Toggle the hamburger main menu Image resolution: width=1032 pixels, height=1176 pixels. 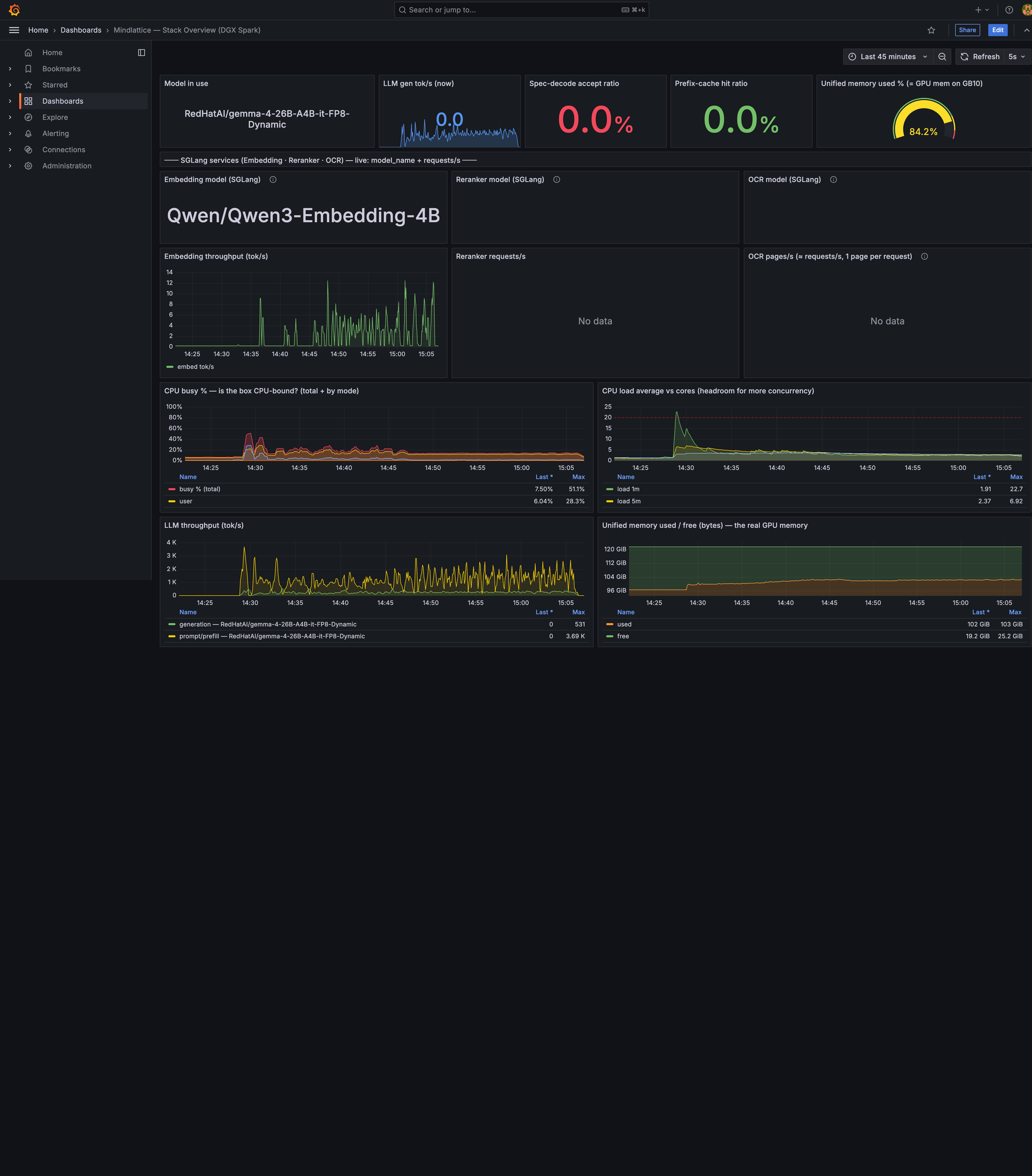coord(14,30)
